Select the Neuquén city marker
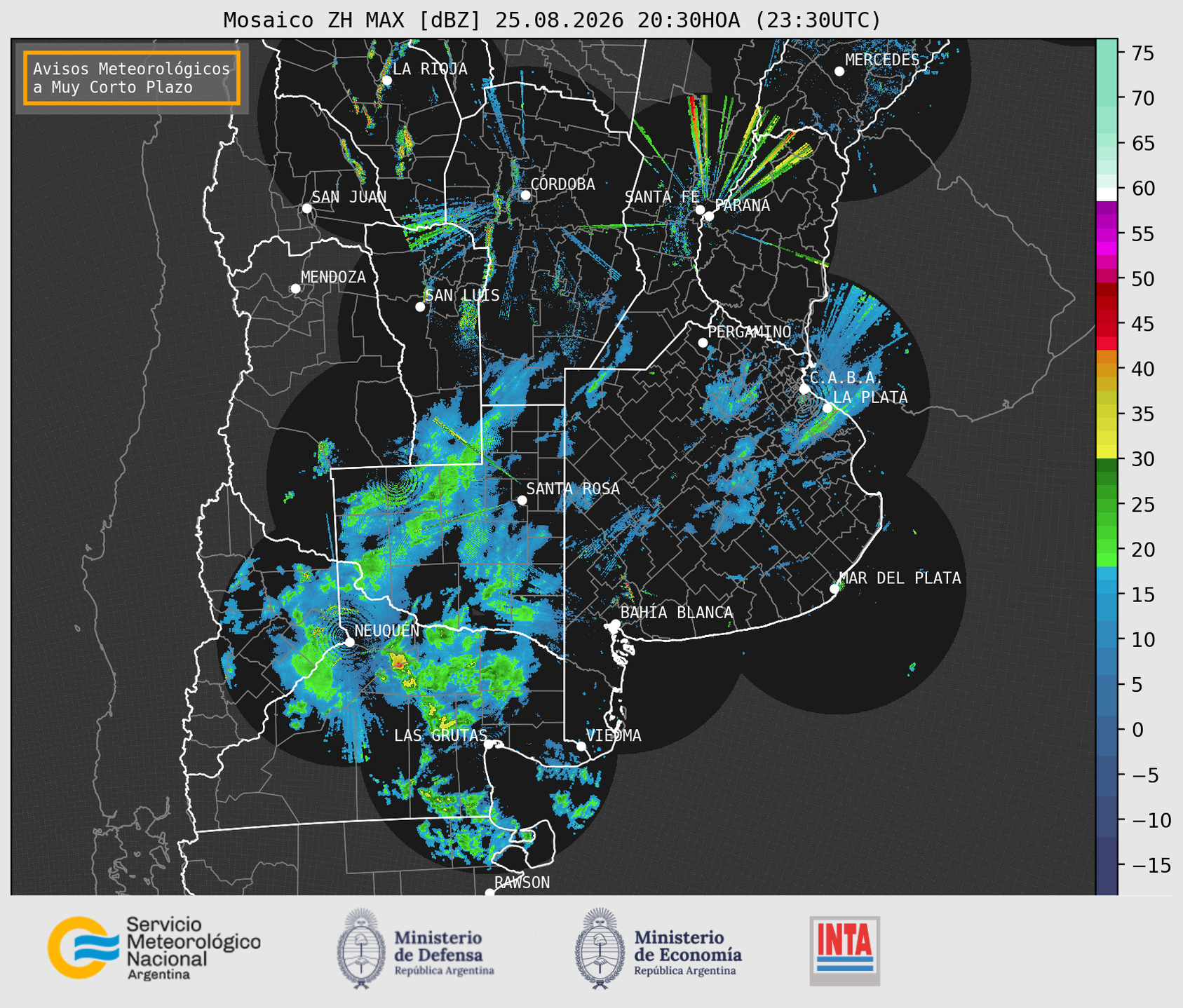This screenshot has height=1008, width=1183. pyautogui.click(x=350, y=642)
